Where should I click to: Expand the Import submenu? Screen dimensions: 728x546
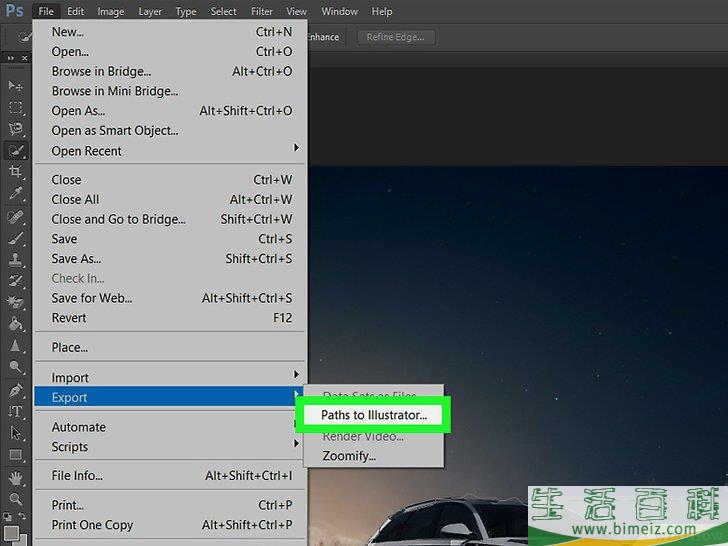170,377
